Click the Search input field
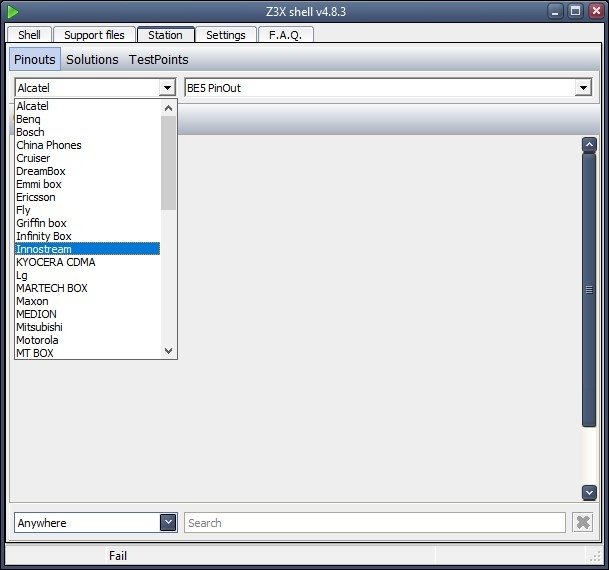Viewport: 609px width, 570px height. [x=375, y=523]
